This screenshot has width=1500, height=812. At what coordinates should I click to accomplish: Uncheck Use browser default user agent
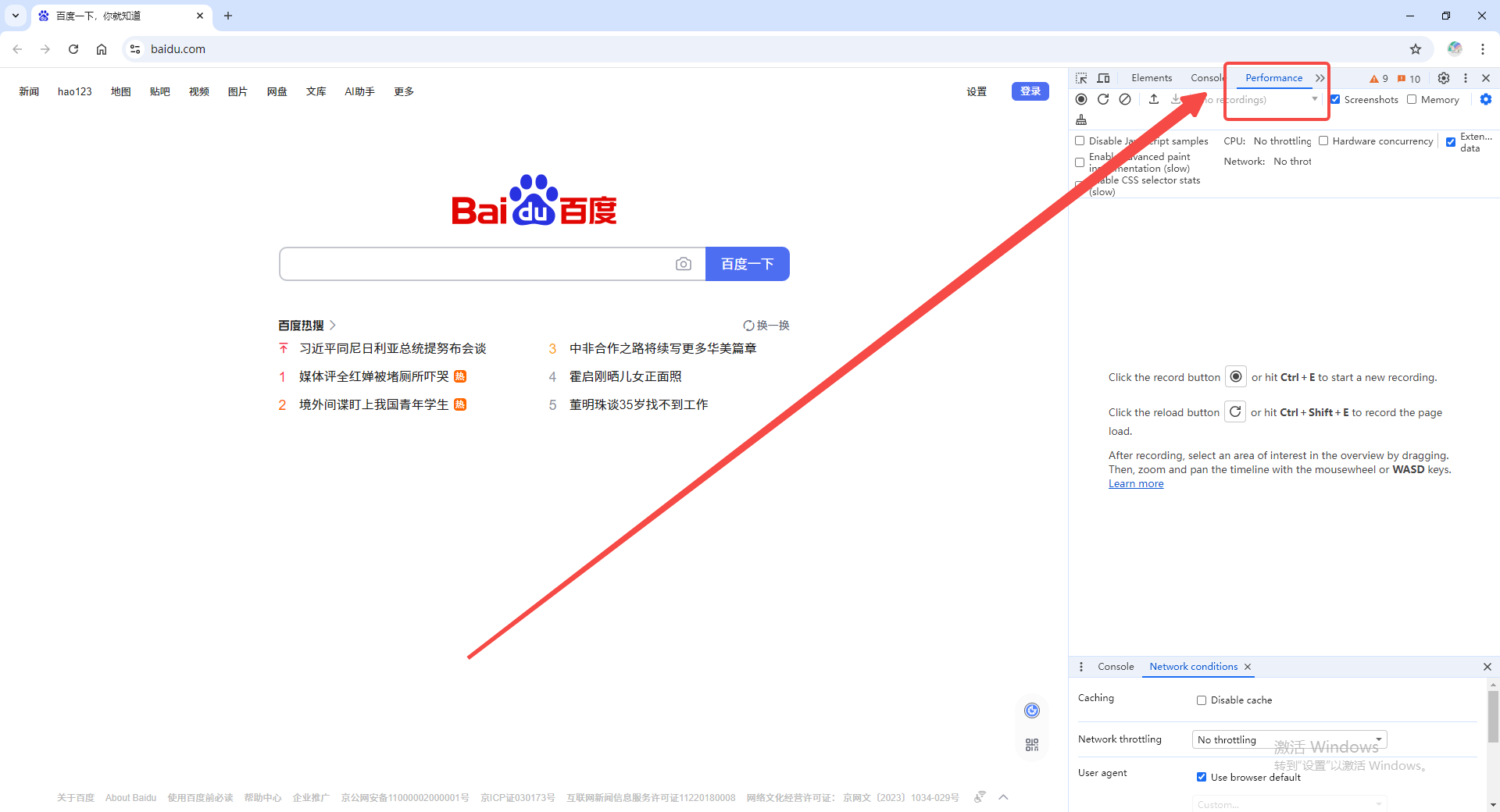[x=1202, y=777]
